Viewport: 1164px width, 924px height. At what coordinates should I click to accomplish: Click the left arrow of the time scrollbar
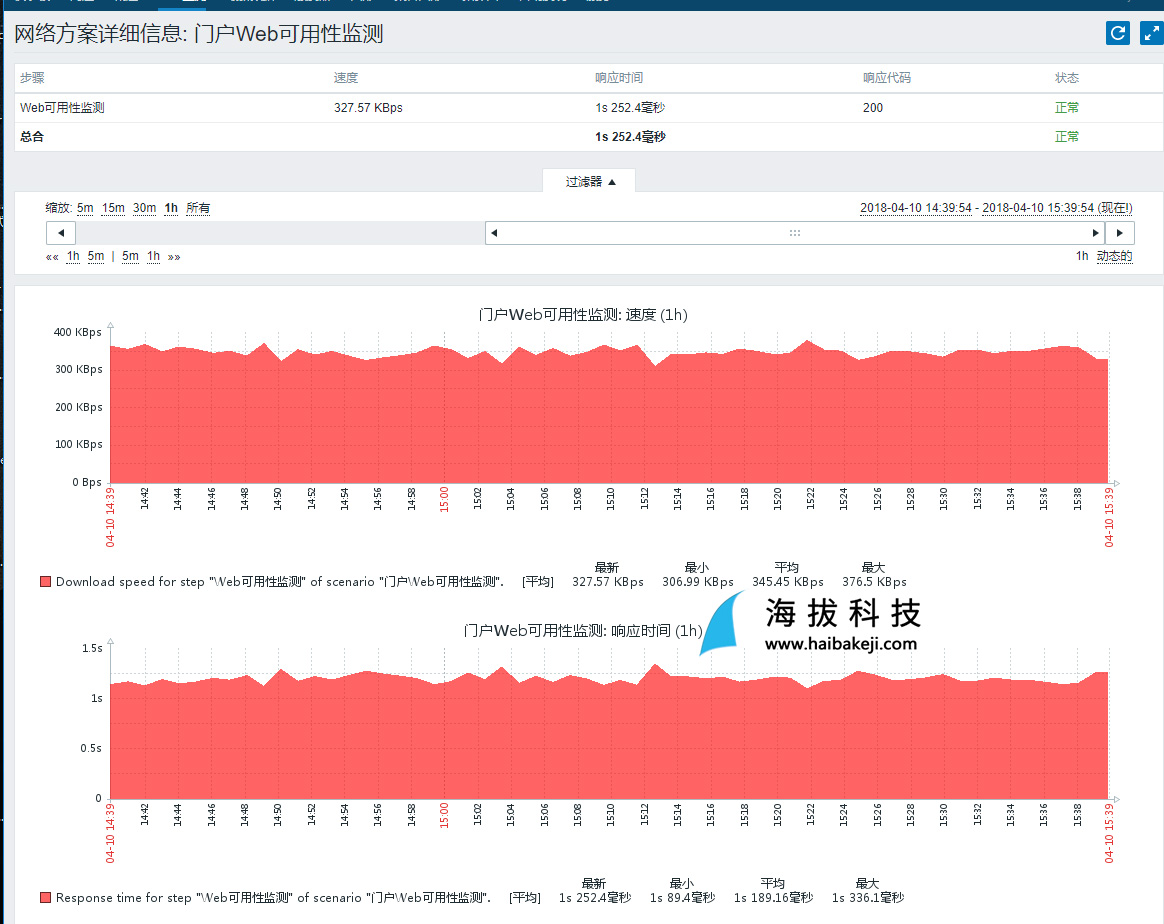(x=61, y=233)
